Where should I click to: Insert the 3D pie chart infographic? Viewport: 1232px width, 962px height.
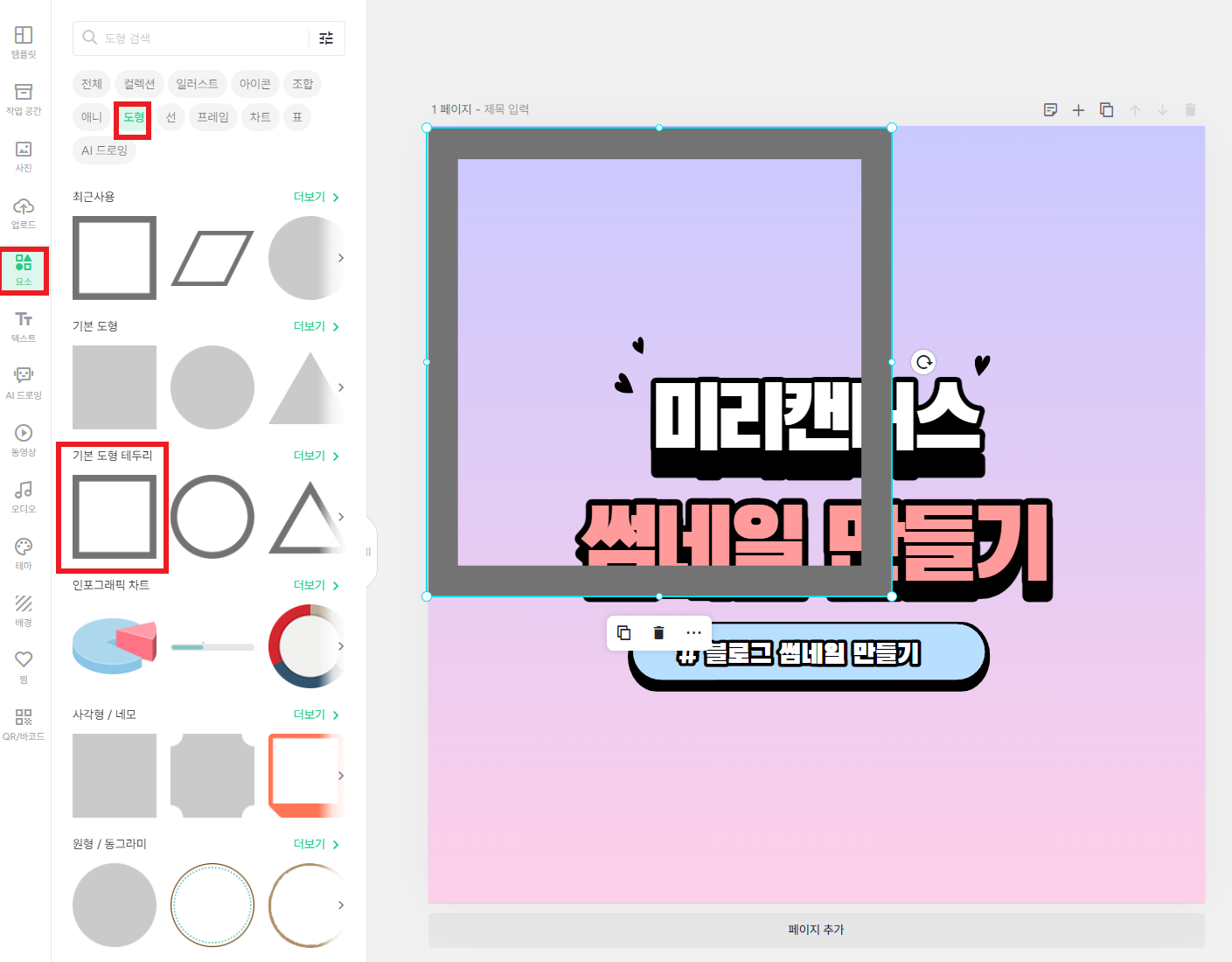[115, 646]
